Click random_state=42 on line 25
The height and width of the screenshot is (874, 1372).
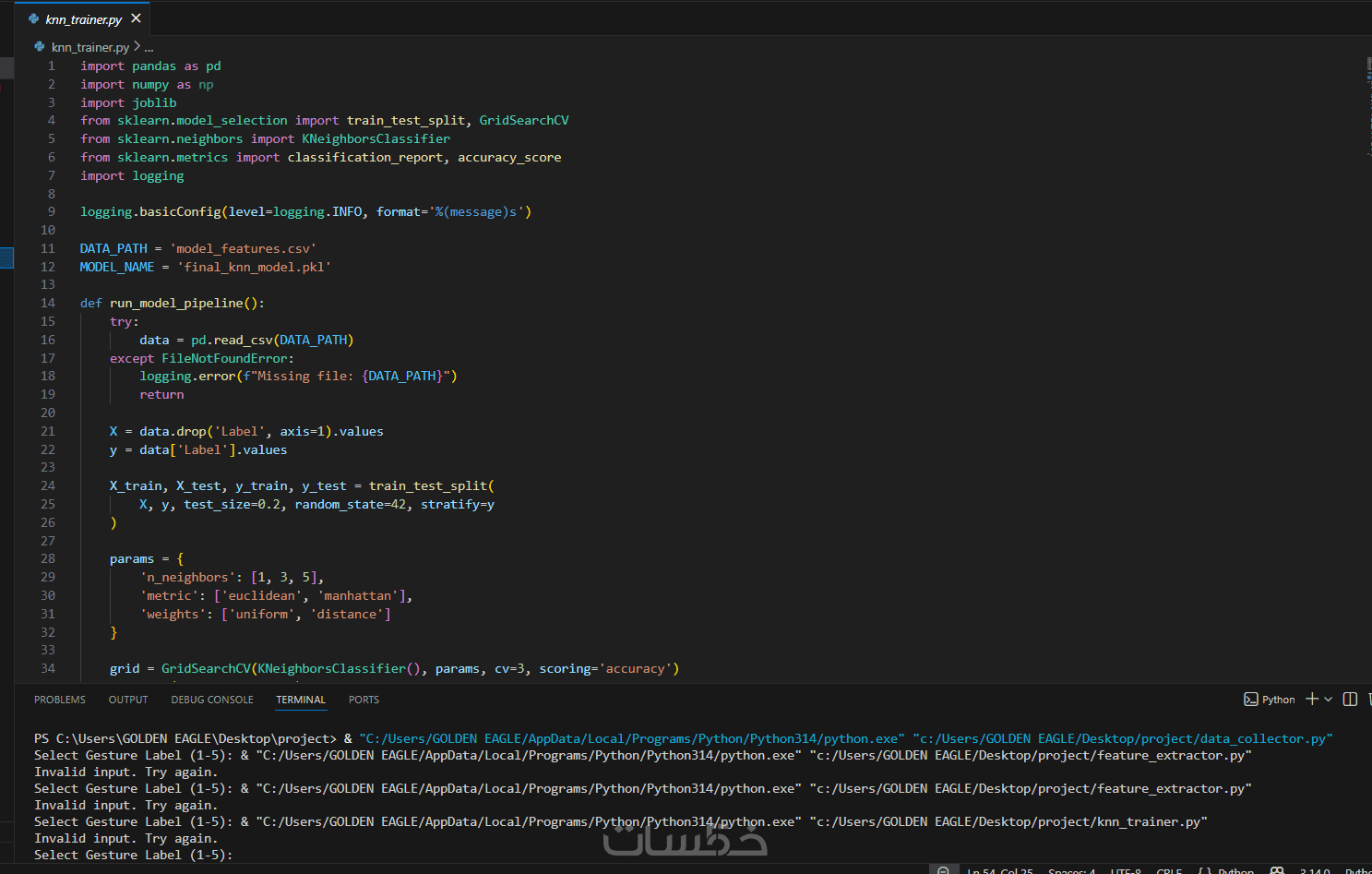point(351,504)
